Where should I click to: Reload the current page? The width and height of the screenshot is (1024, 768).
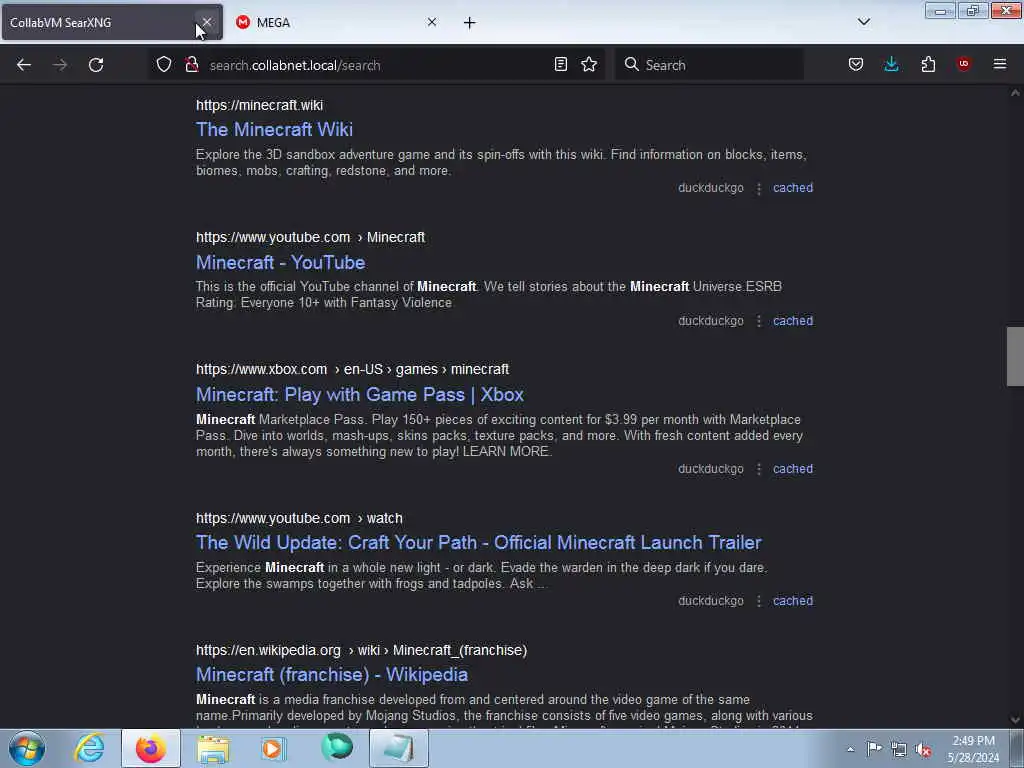click(x=96, y=65)
